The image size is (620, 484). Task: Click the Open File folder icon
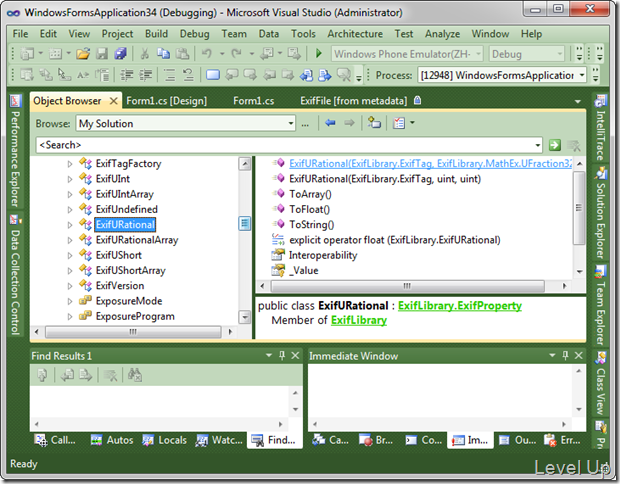point(83,53)
